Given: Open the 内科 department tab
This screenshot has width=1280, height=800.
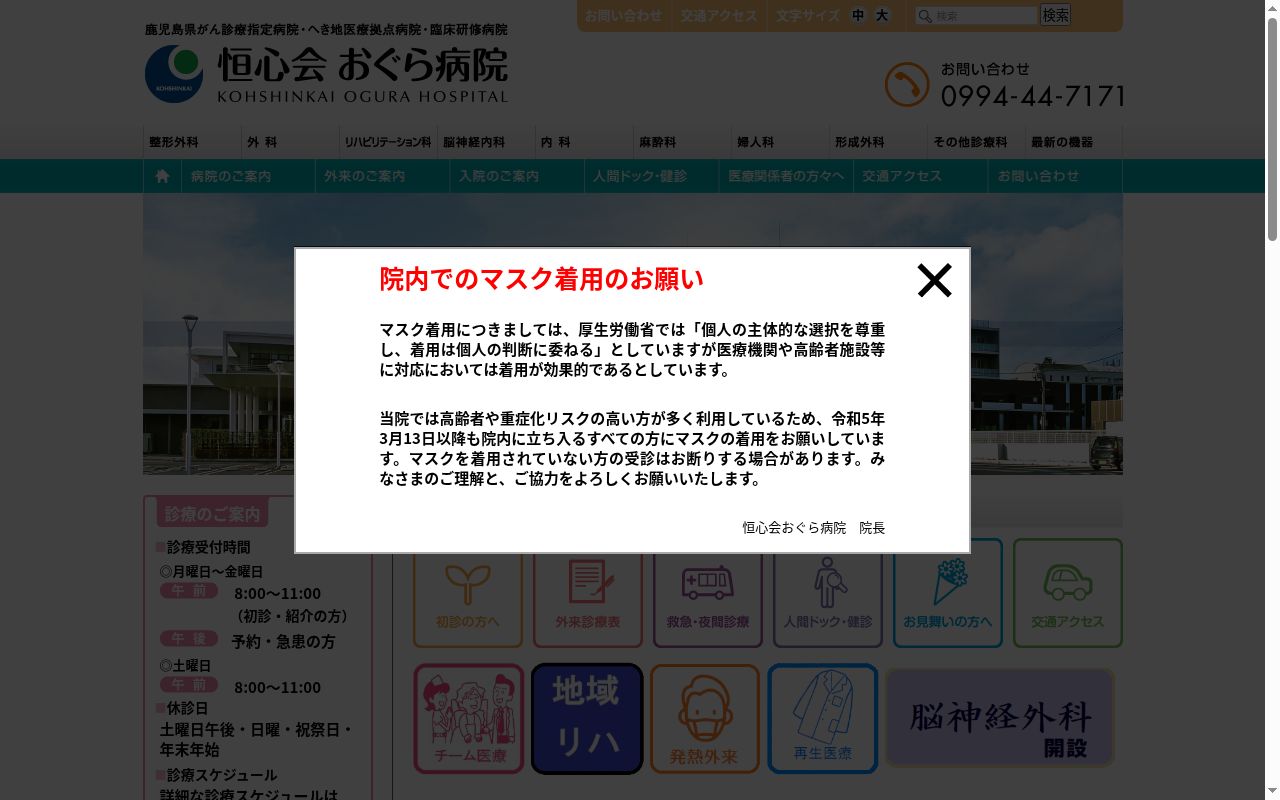Looking at the screenshot, I should (584, 142).
